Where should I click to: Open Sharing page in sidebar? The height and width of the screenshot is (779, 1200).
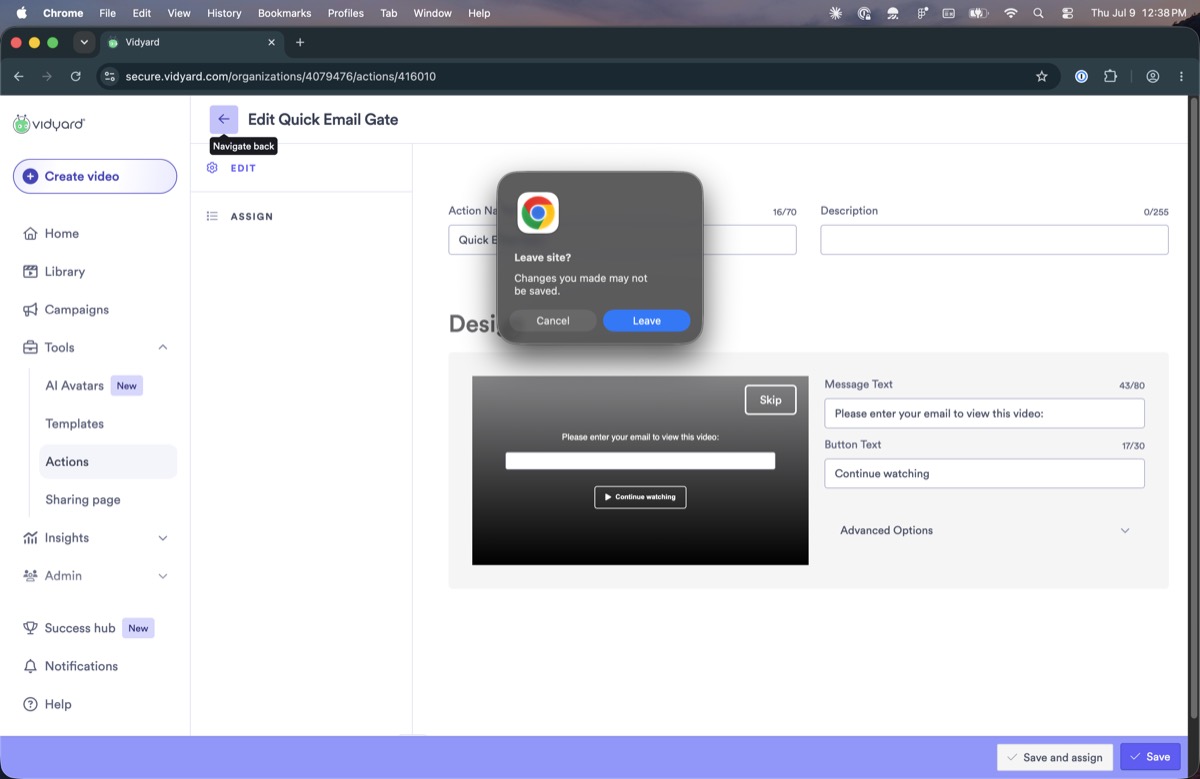82,499
